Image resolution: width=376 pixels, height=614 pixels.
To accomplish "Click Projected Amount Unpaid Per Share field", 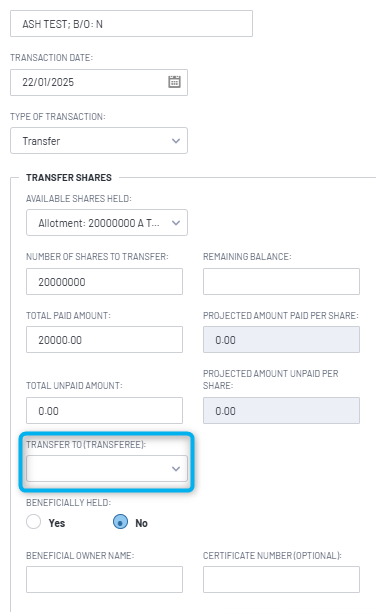I will click(281, 411).
